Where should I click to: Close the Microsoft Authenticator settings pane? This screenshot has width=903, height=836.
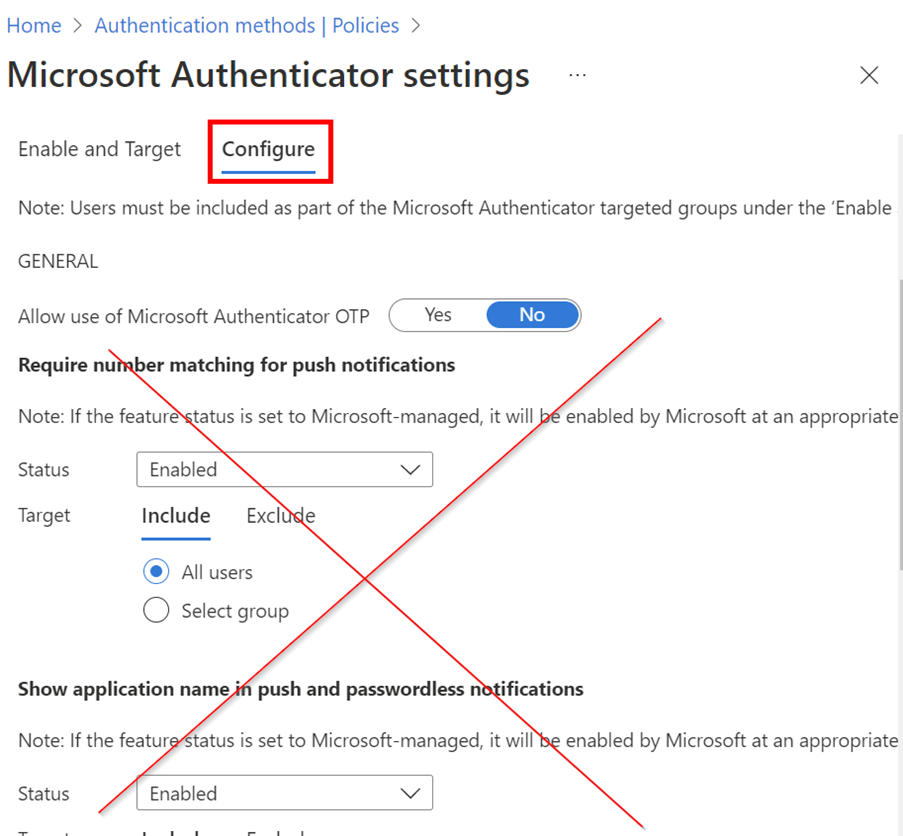point(869,76)
